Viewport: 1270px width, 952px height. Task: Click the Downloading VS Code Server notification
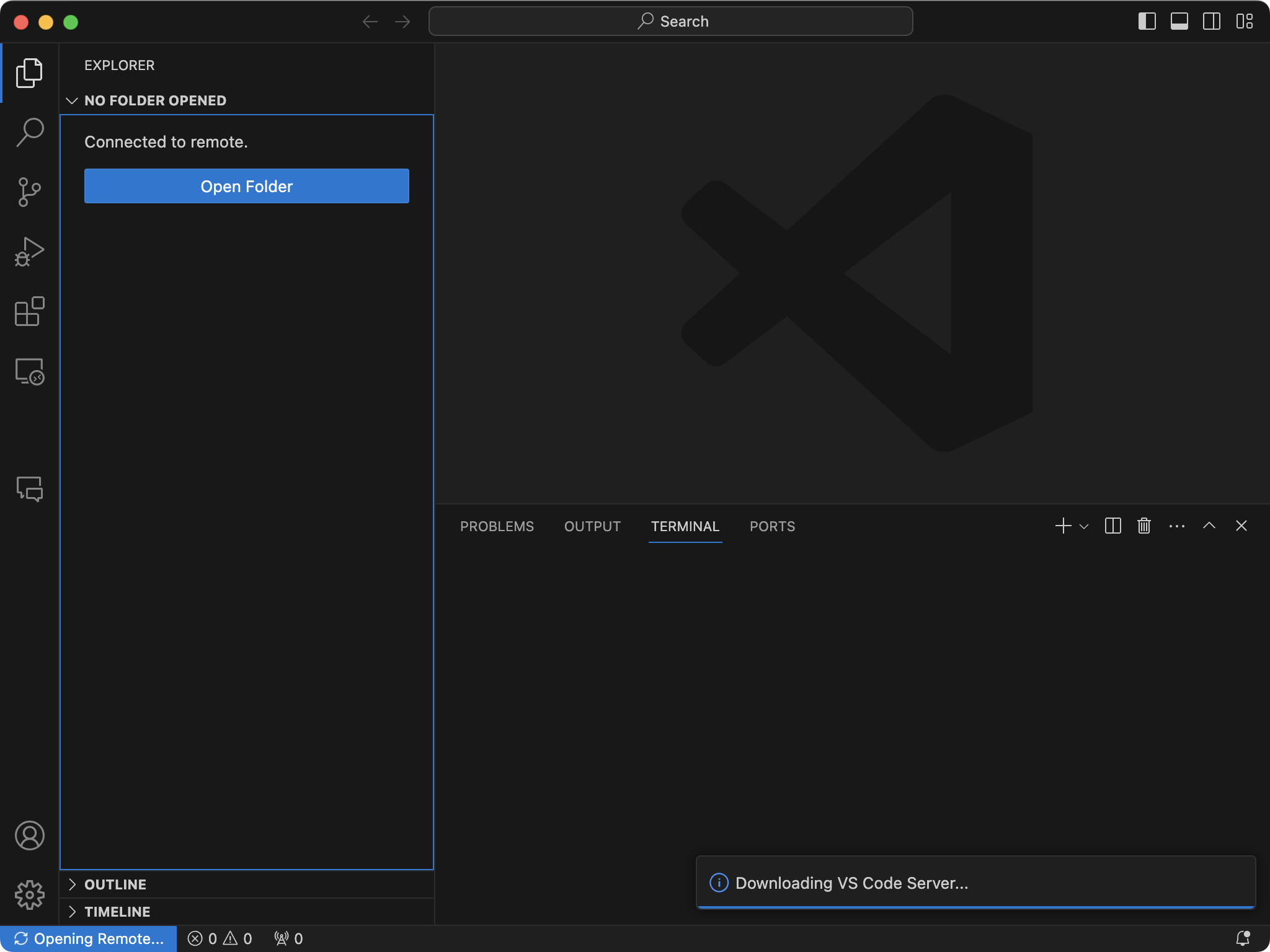point(976,883)
